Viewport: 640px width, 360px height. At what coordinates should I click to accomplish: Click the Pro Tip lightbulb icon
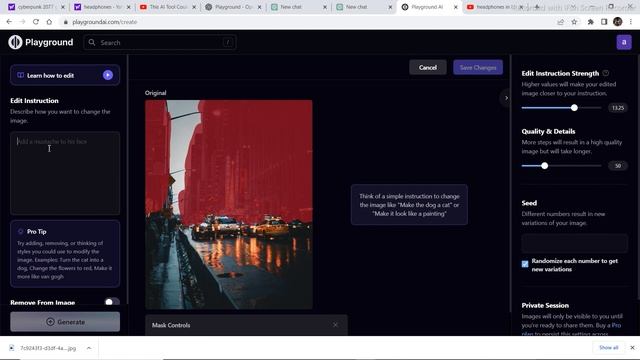pos(20,231)
